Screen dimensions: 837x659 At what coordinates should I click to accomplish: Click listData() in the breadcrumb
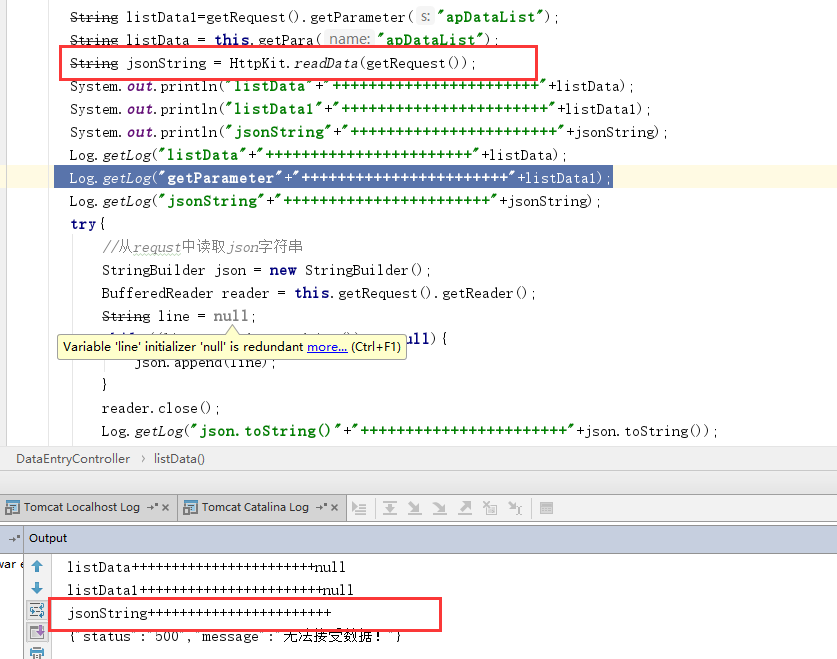tap(179, 459)
